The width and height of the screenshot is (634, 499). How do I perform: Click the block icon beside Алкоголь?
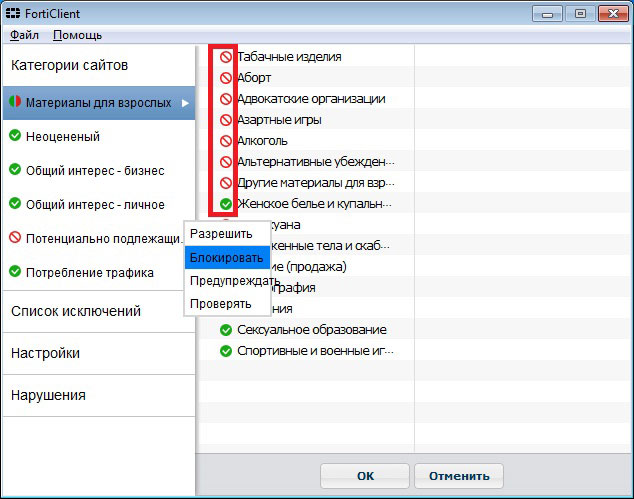tap(226, 141)
